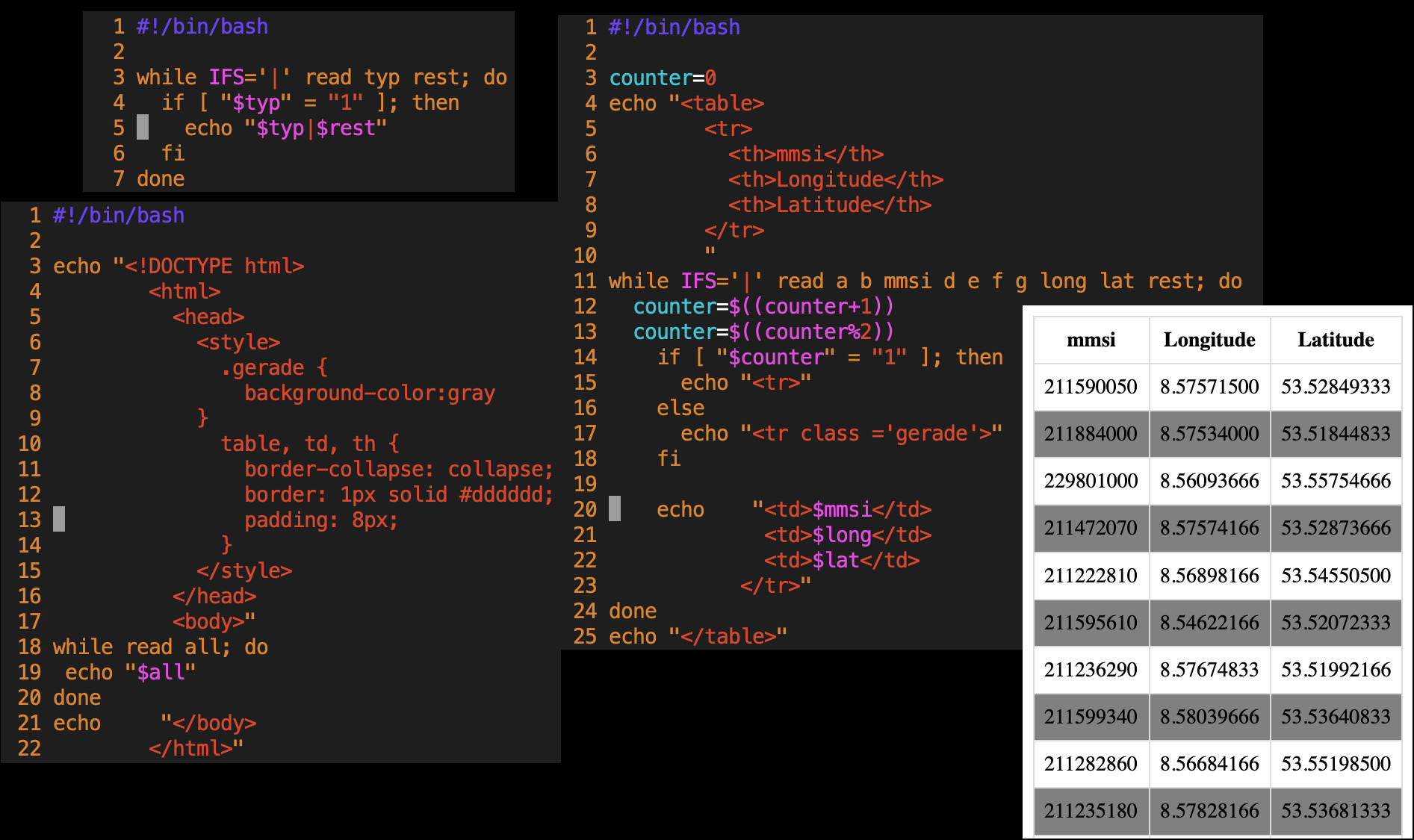This screenshot has width=1414, height=840.
Task: Click the echo "$typ|$rest" line
Action: 285,128
